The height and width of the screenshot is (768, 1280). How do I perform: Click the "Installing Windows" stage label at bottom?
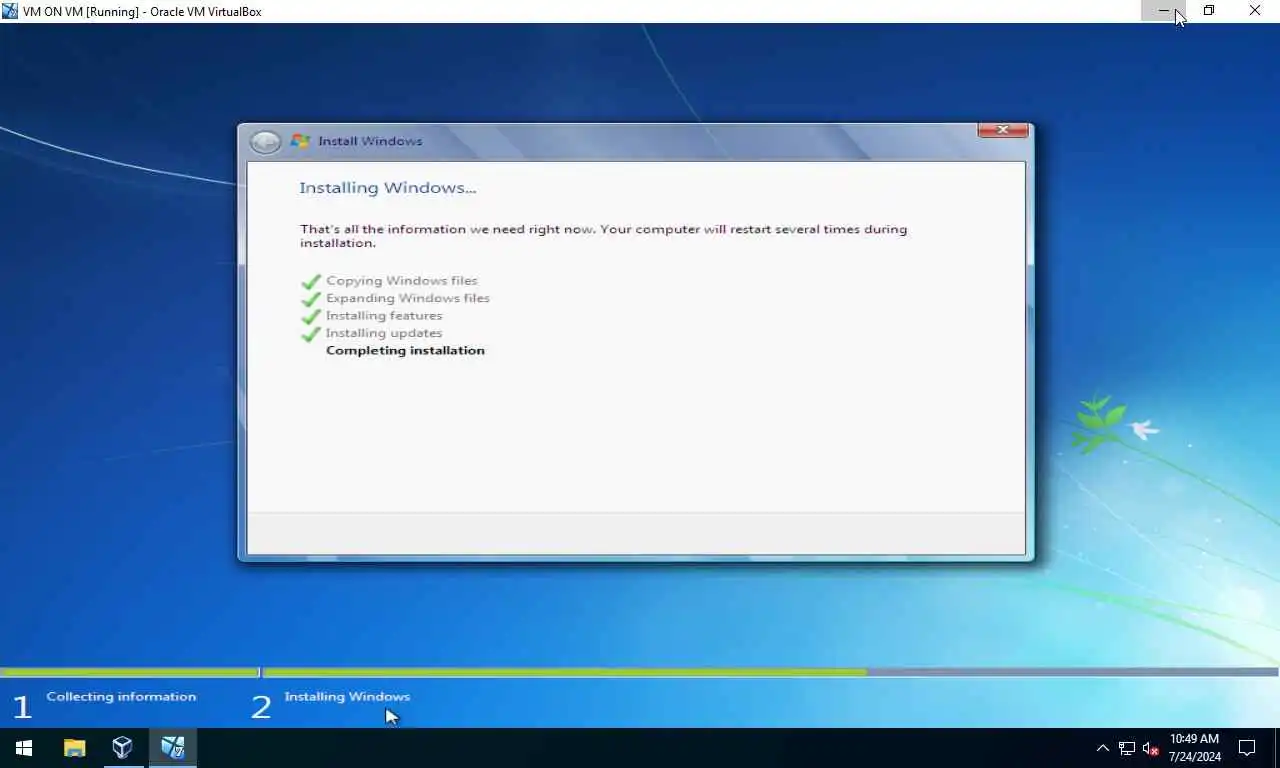(x=347, y=697)
